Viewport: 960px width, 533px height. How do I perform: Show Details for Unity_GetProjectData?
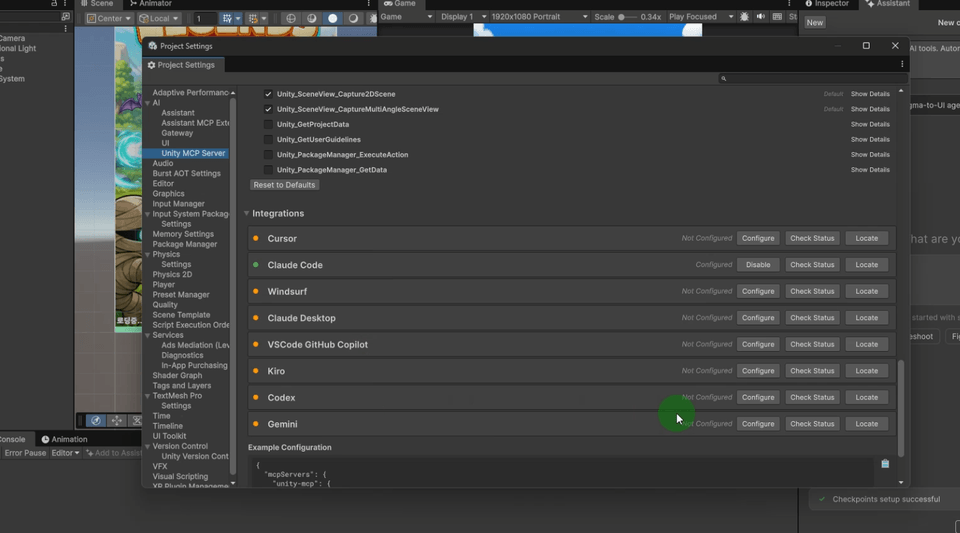point(870,124)
